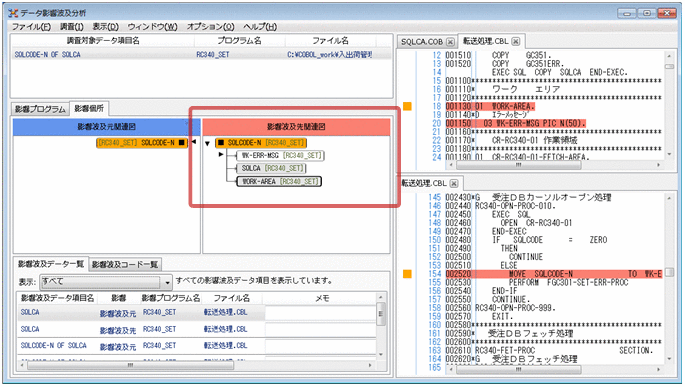
Task: Close the upper 転送処理.CBL tab with its x icon
Action: pyautogui.click(x=516, y=41)
